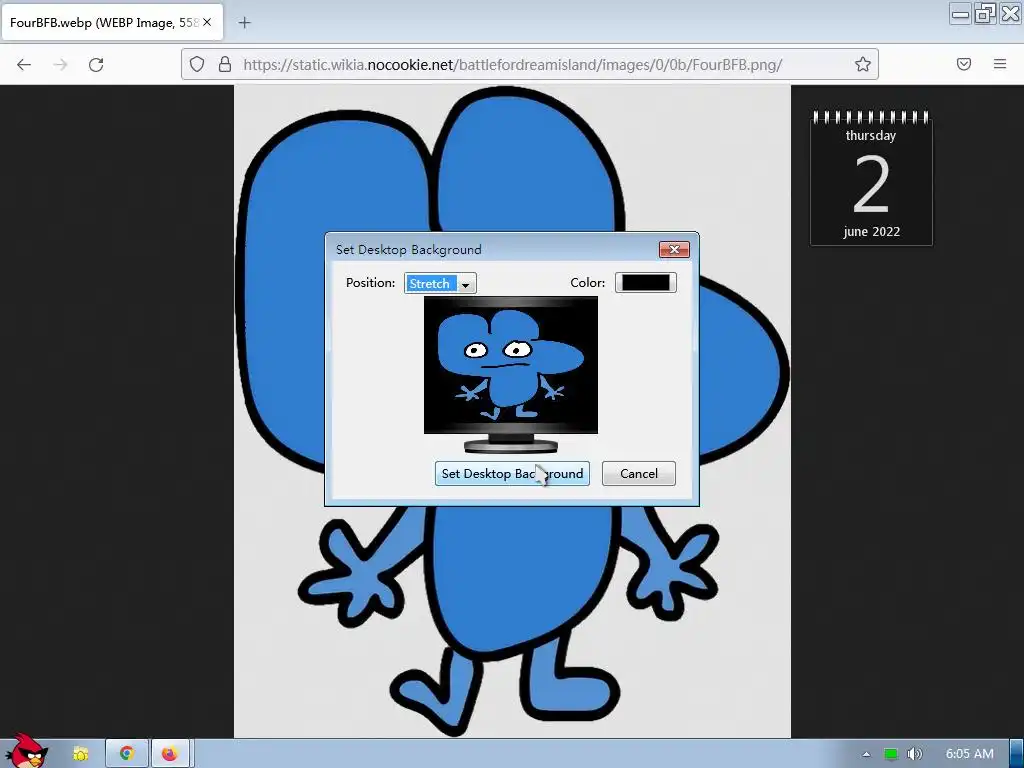Close the FourBFB.webp tab

point(207,22)
